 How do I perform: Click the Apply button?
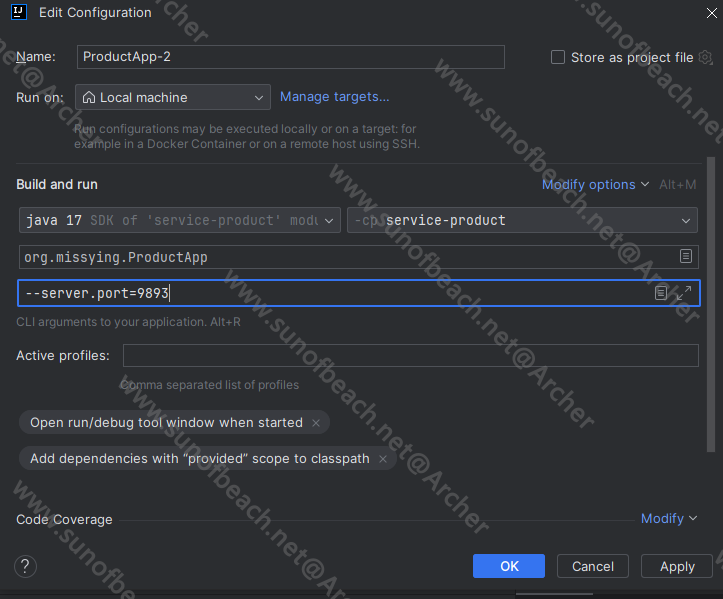(x=677, y=566)
